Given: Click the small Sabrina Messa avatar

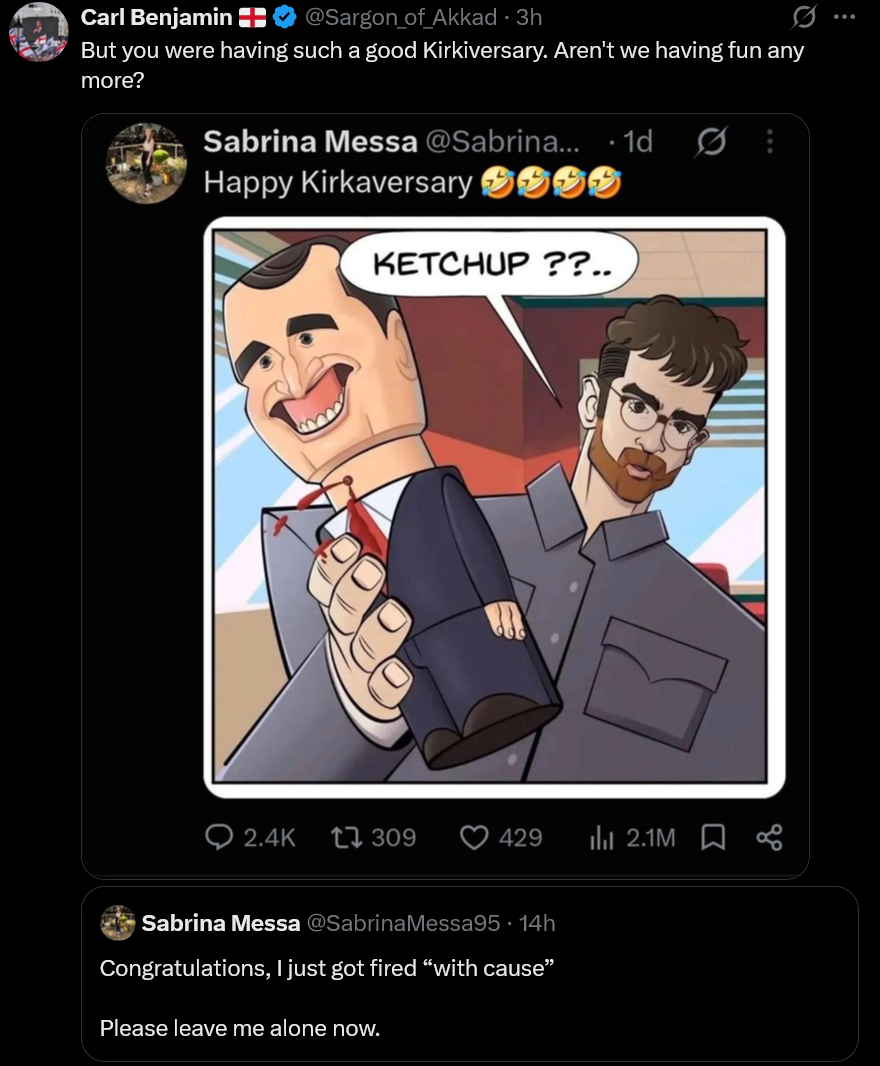Looking at the screenshot, I should (118, 923).
